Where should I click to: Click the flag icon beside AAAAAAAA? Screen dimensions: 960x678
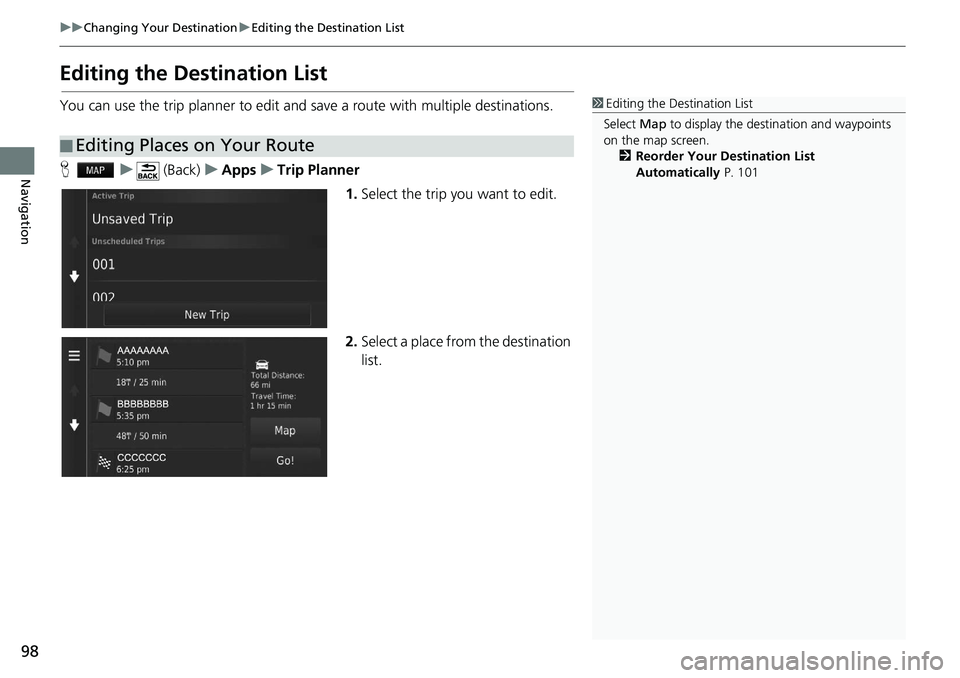(x=104, y=356)
